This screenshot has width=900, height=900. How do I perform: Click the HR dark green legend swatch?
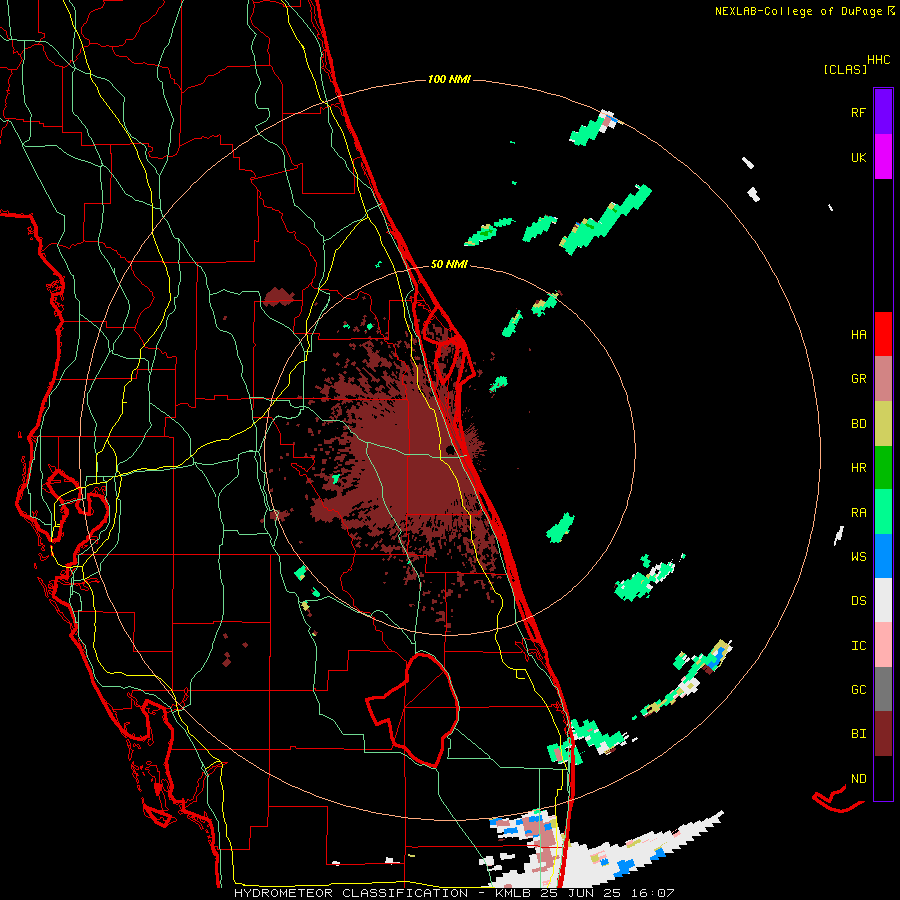click(x=883, y=468)
